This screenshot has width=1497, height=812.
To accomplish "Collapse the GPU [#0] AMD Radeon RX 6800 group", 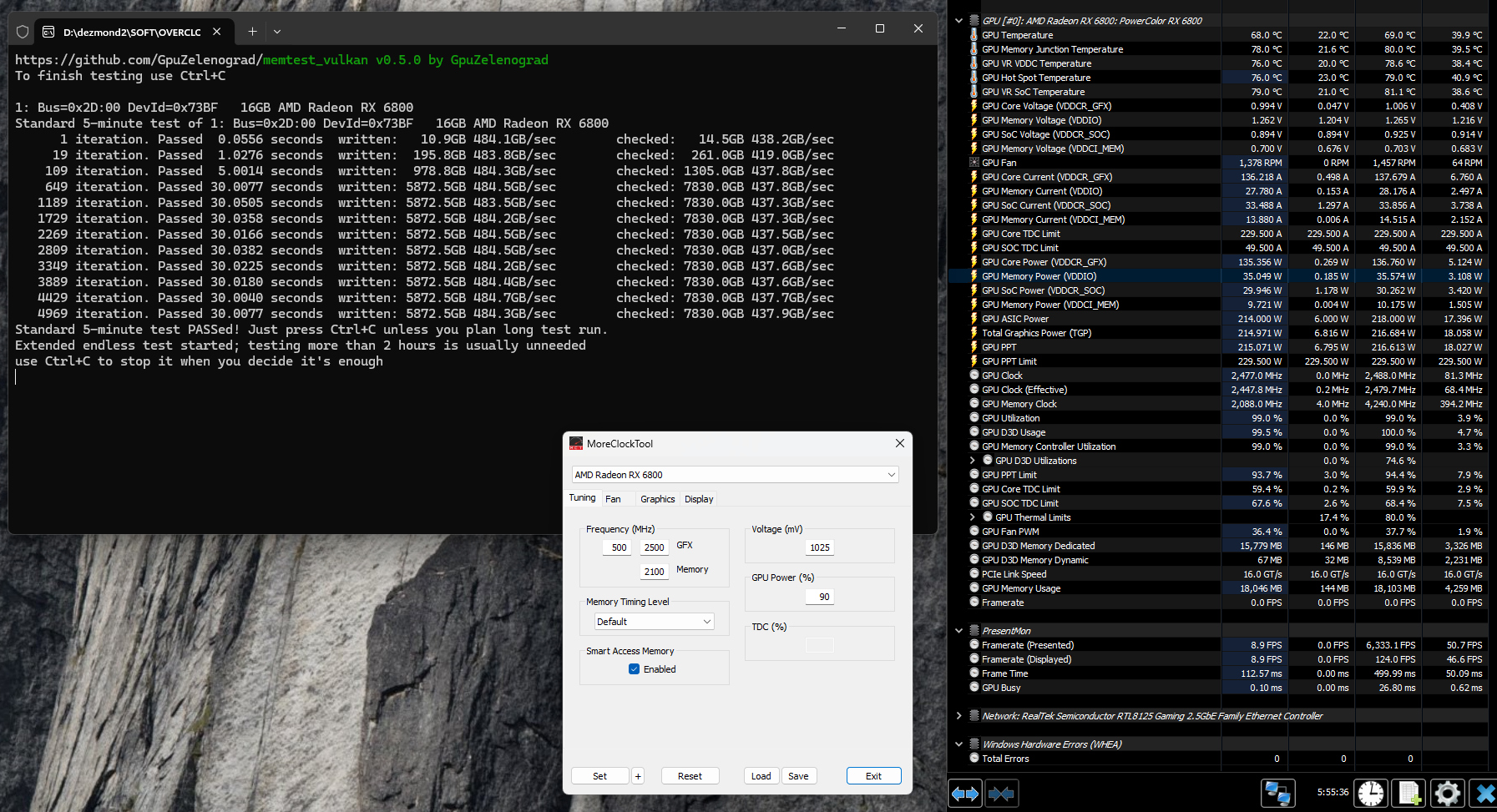I will (x=958, y=21).
